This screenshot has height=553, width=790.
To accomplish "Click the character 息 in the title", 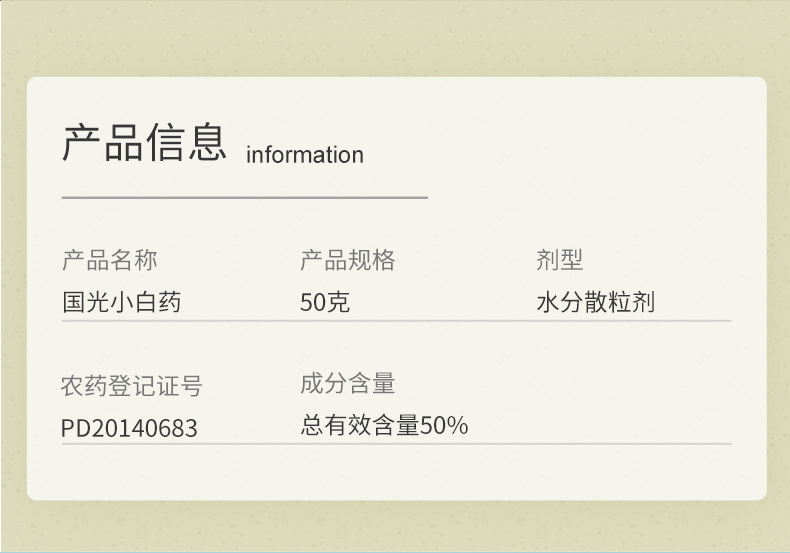I will coord(208,143).
